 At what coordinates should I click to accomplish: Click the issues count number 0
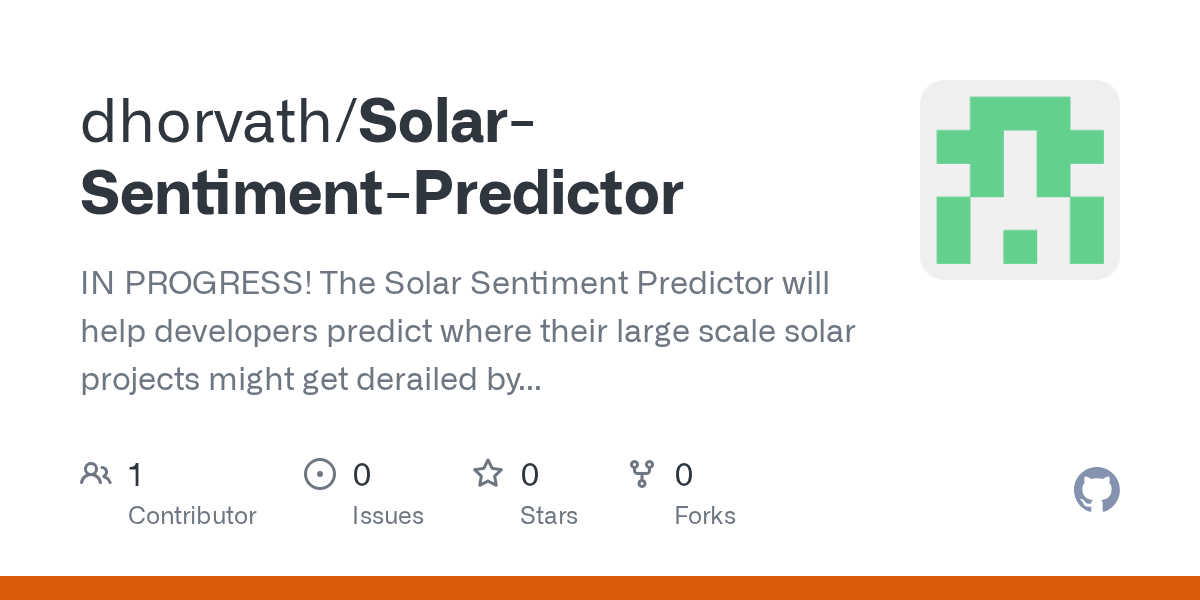(362, 474)
